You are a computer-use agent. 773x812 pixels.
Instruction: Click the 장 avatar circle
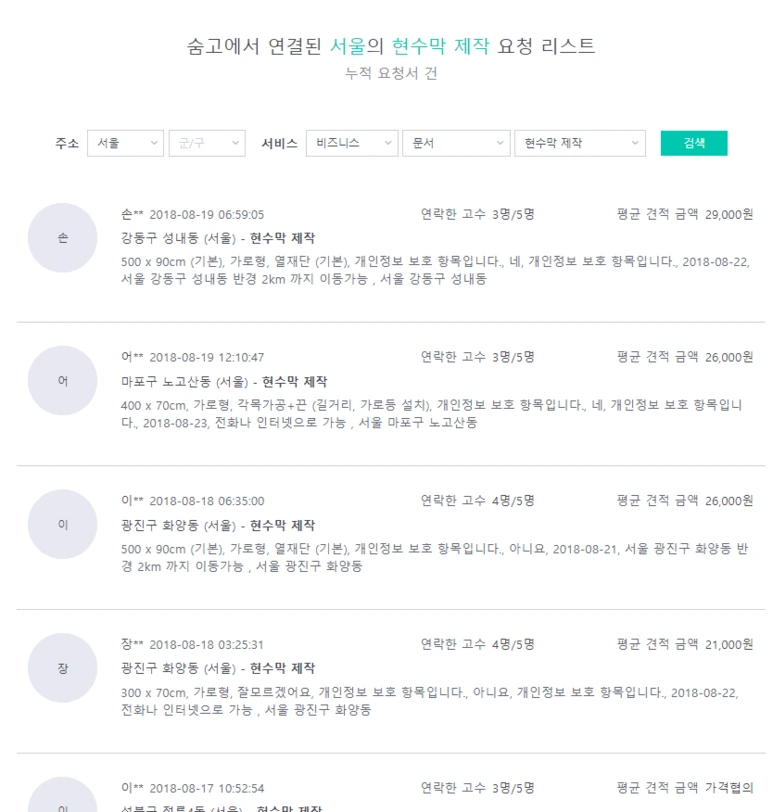coord(63,668)
